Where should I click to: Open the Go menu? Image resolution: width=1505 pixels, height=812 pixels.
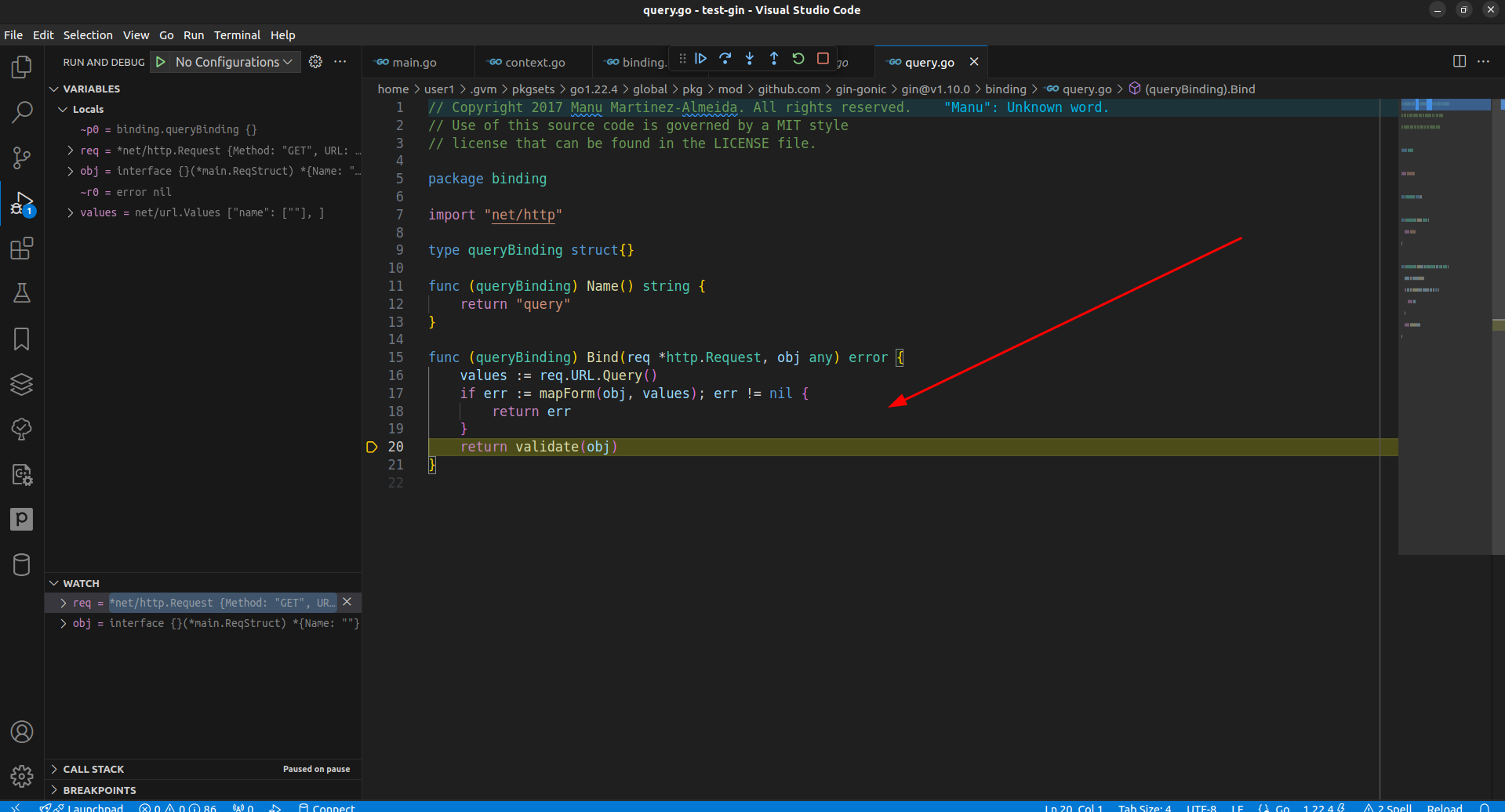[166, 35]
